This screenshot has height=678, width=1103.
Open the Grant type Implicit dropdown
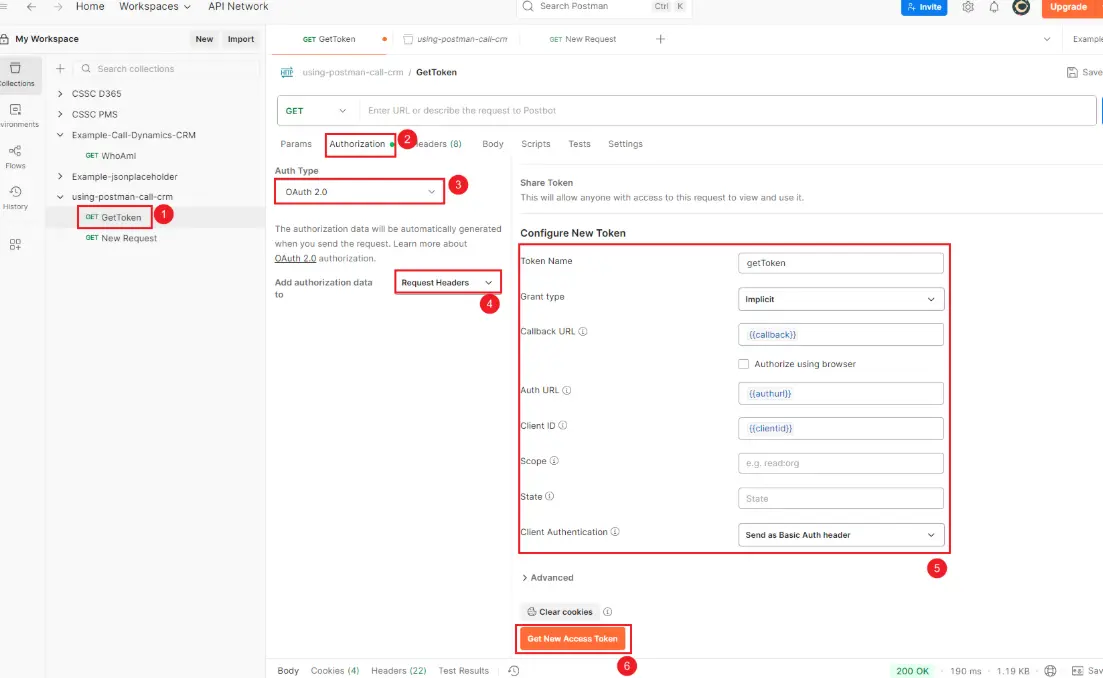point(840,299)
